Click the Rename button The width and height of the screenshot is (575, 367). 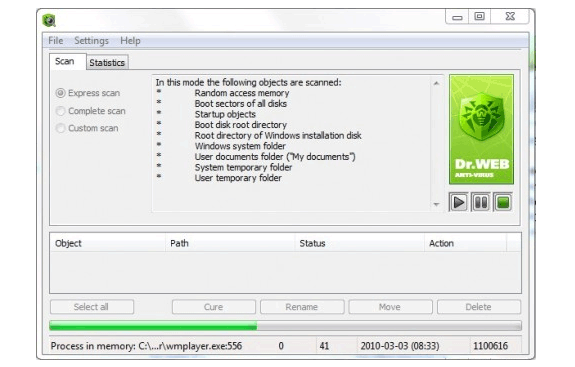(x=302, y=307)
